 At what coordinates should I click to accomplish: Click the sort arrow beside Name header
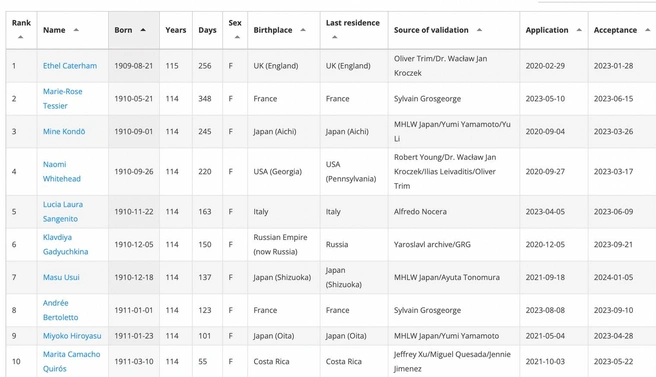point(76,30)
